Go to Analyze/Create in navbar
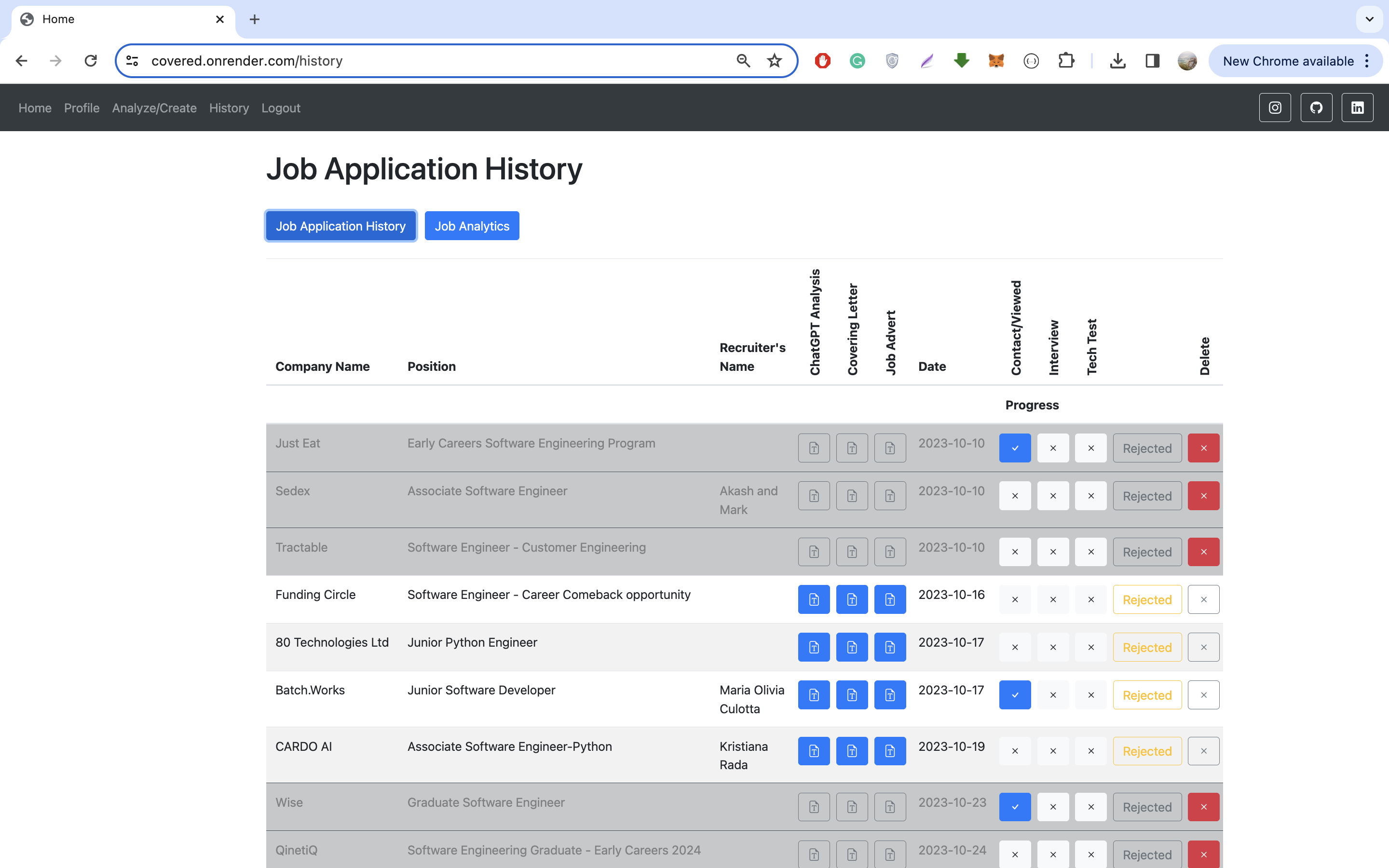The height and width of the screenshot is (868, 1389). point(154,108)
